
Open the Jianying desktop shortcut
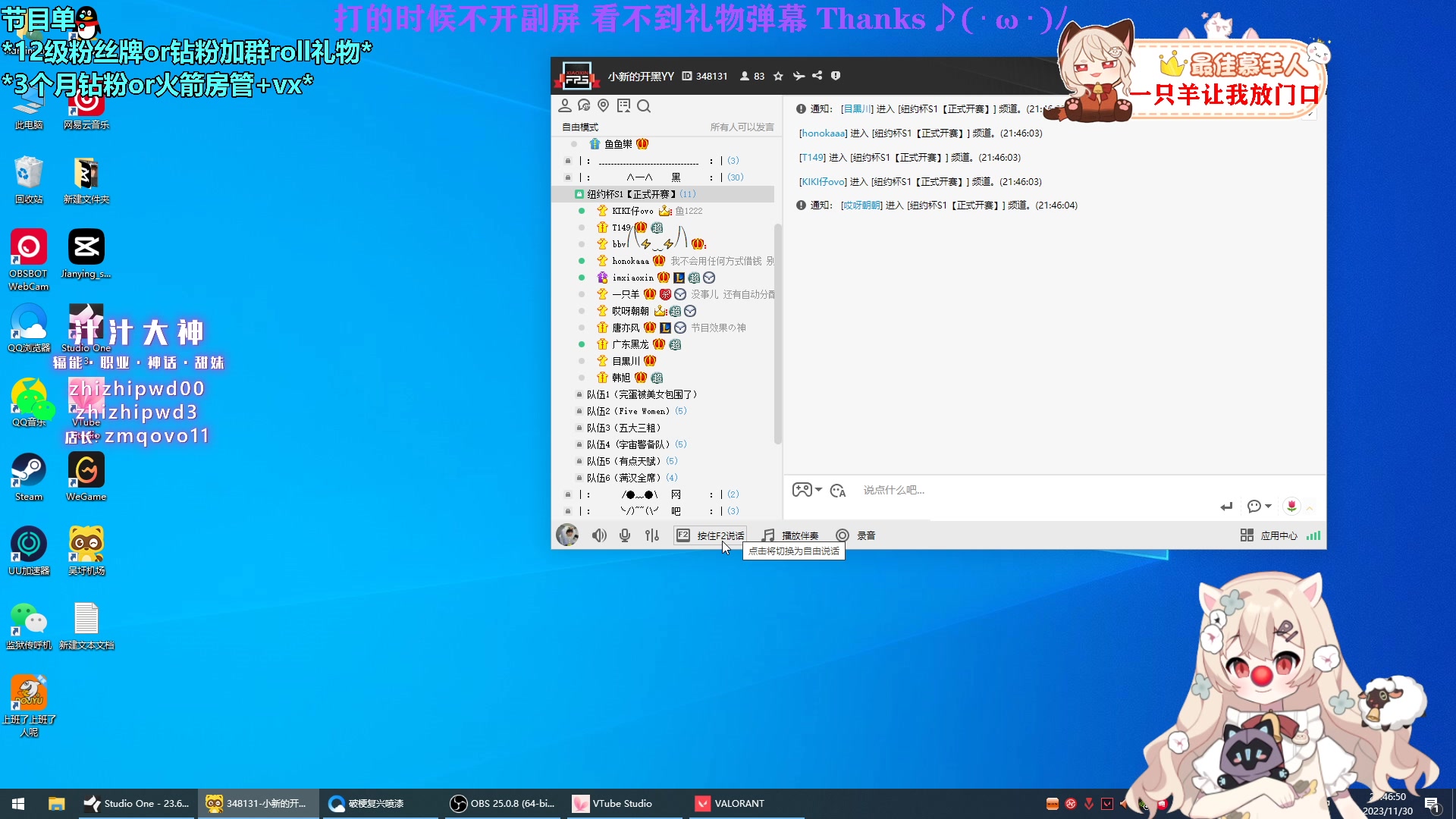coord(86,254)
